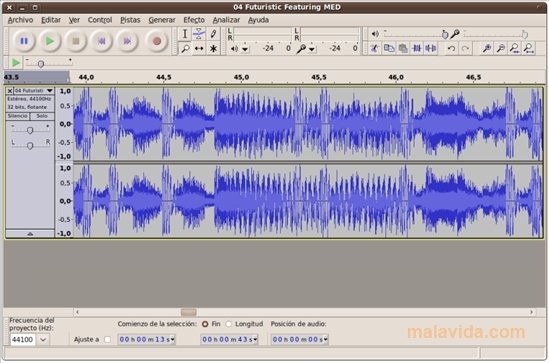The height and width of the screenshot is (363, 549).
Task: Open the selection start time format dropdown
Action: tap(173, 339)
